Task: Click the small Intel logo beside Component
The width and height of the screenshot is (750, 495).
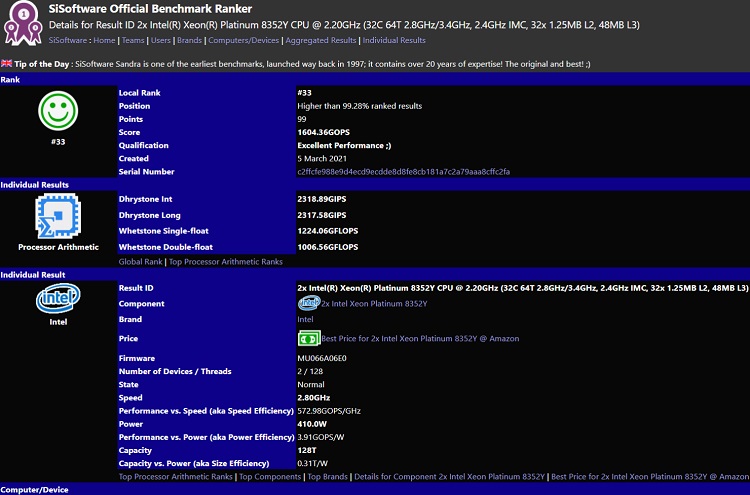Action: 309,303
